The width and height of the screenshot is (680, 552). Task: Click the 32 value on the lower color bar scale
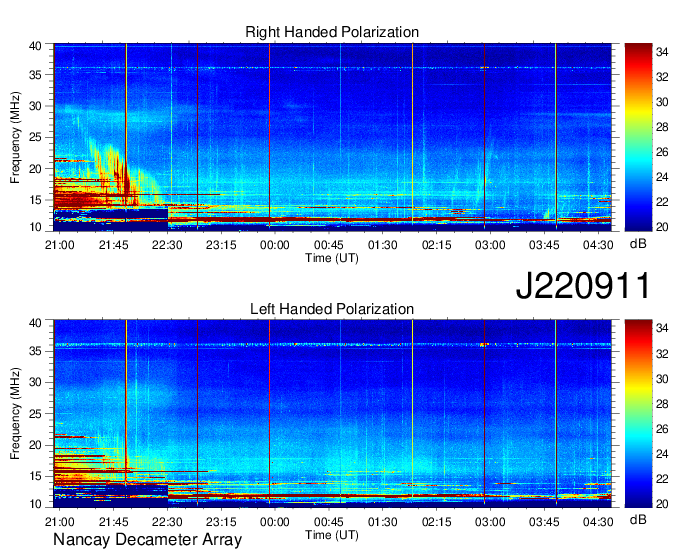662,354
